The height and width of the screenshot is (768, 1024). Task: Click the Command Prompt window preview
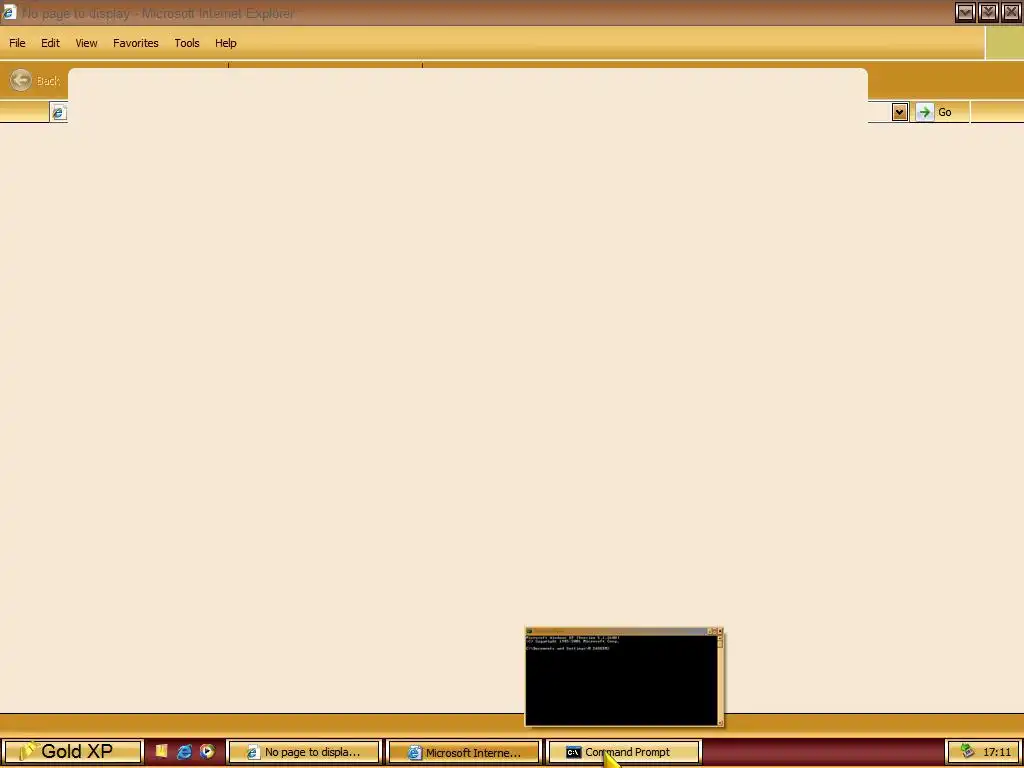624,677
